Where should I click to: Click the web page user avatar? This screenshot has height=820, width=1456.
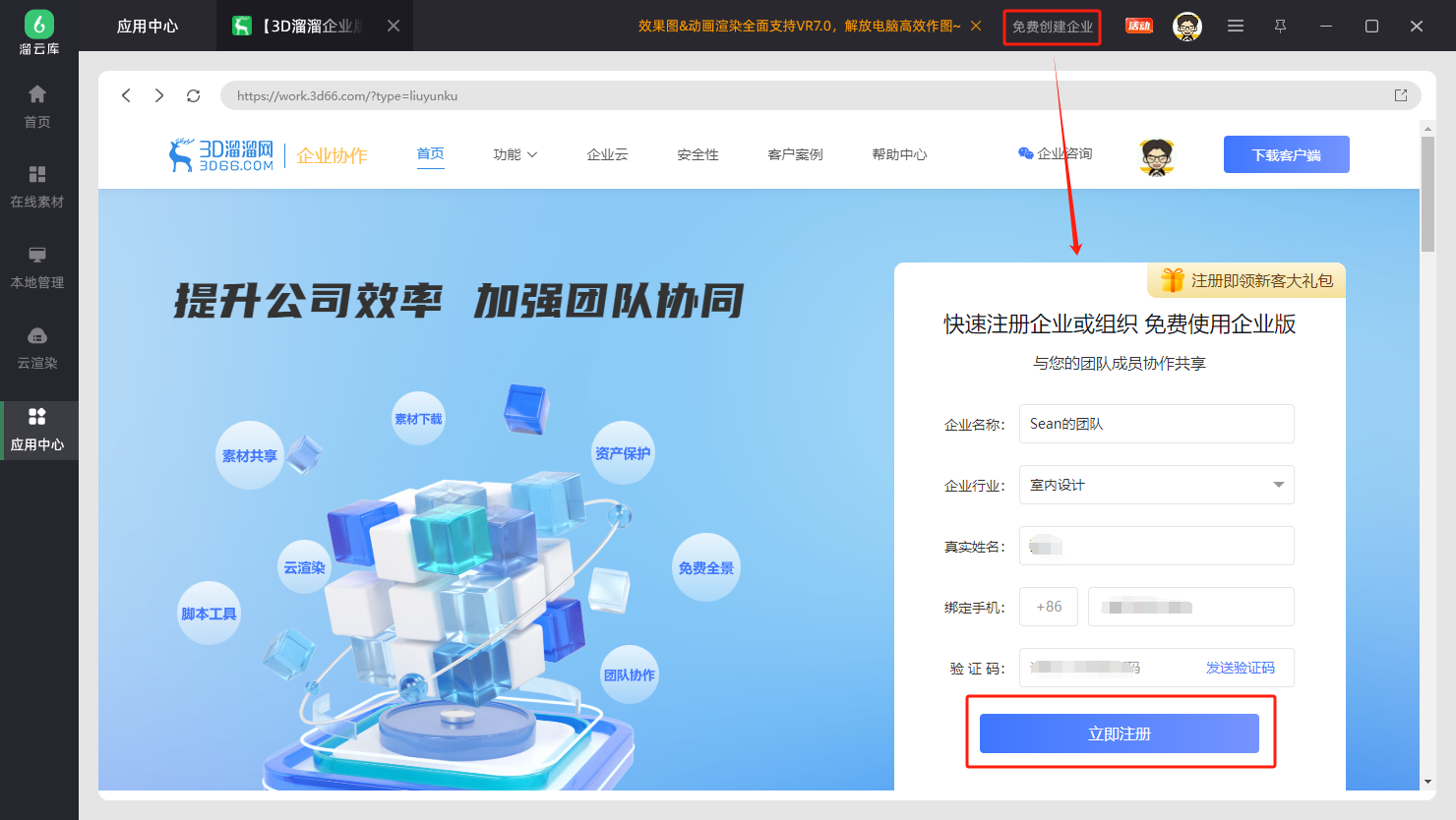click(x=1157, y=155)
